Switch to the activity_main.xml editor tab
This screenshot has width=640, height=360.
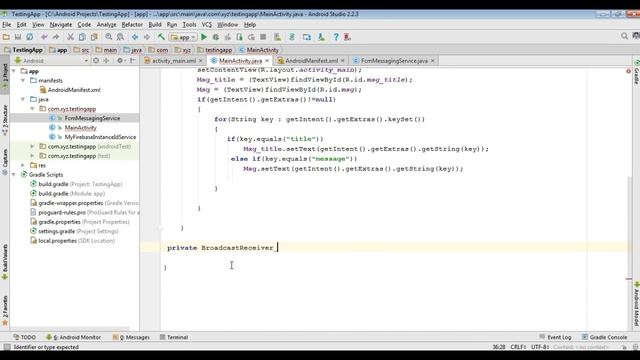pos(173,60)
